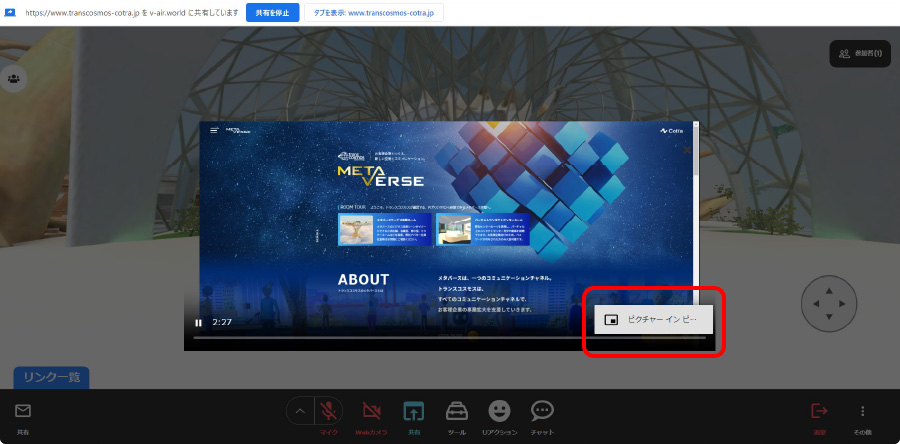Click the envelope 共有 invite icon
The height and width of the screenshot is (444, 900).
tap(23, 411)
